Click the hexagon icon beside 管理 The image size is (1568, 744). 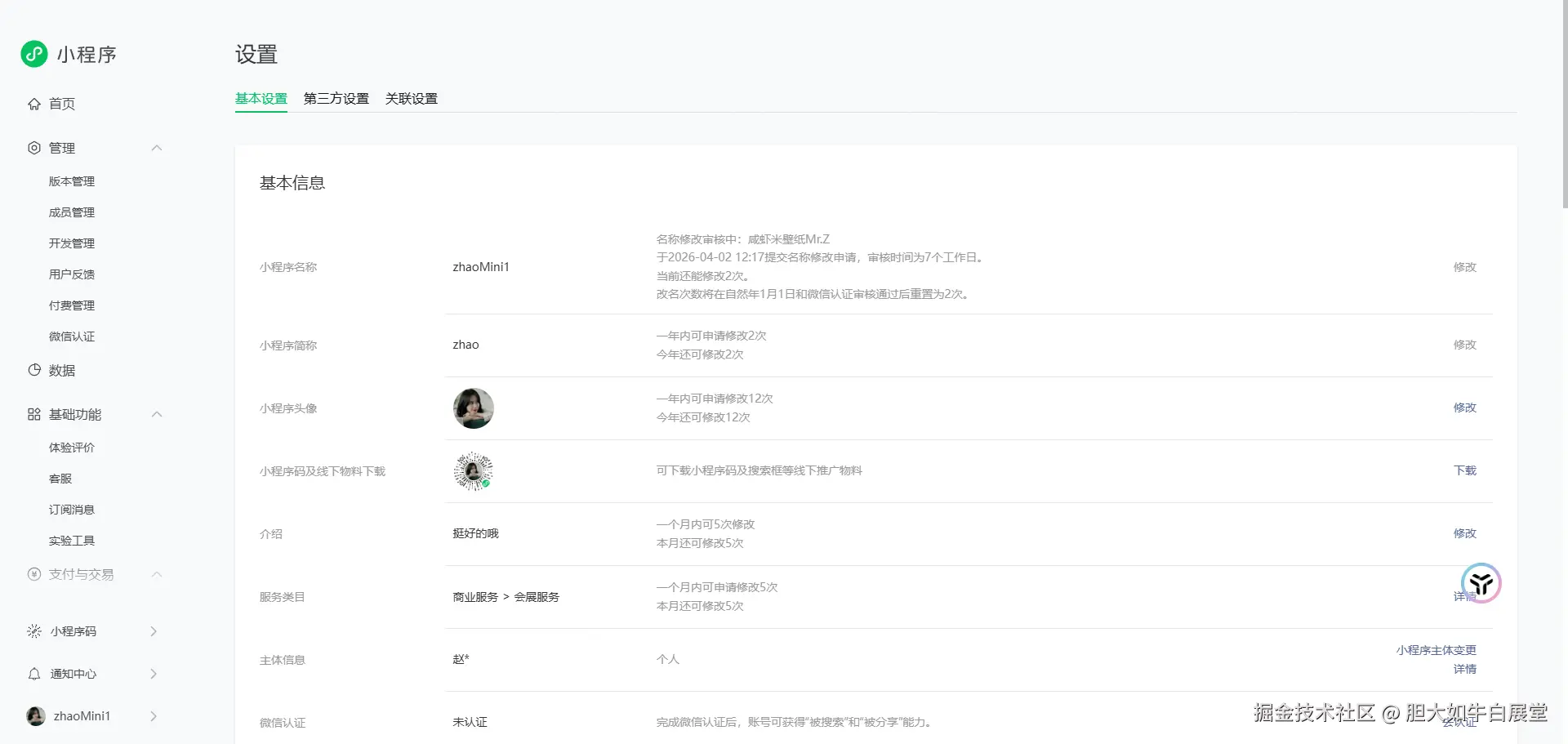[34, 148]
